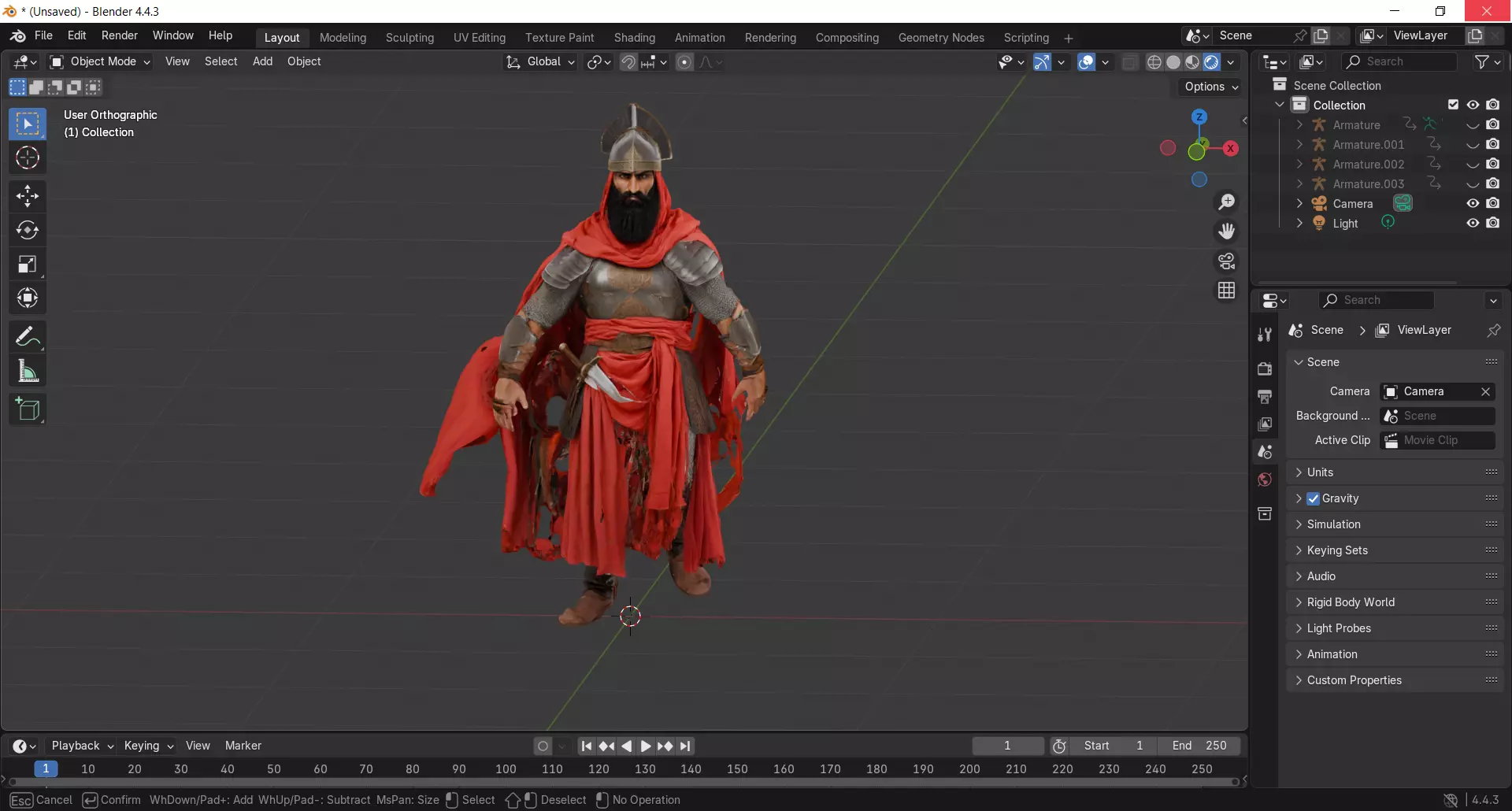Switch to wireframe viewport shading

(1154, 62)
